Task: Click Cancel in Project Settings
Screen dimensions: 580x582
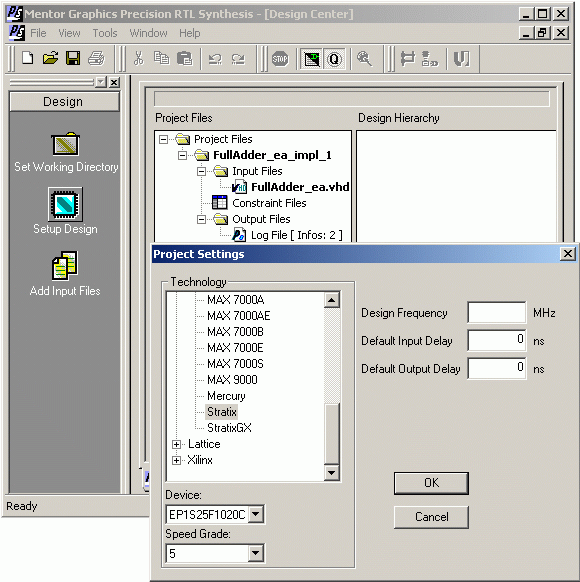Action: pos(431,517)
